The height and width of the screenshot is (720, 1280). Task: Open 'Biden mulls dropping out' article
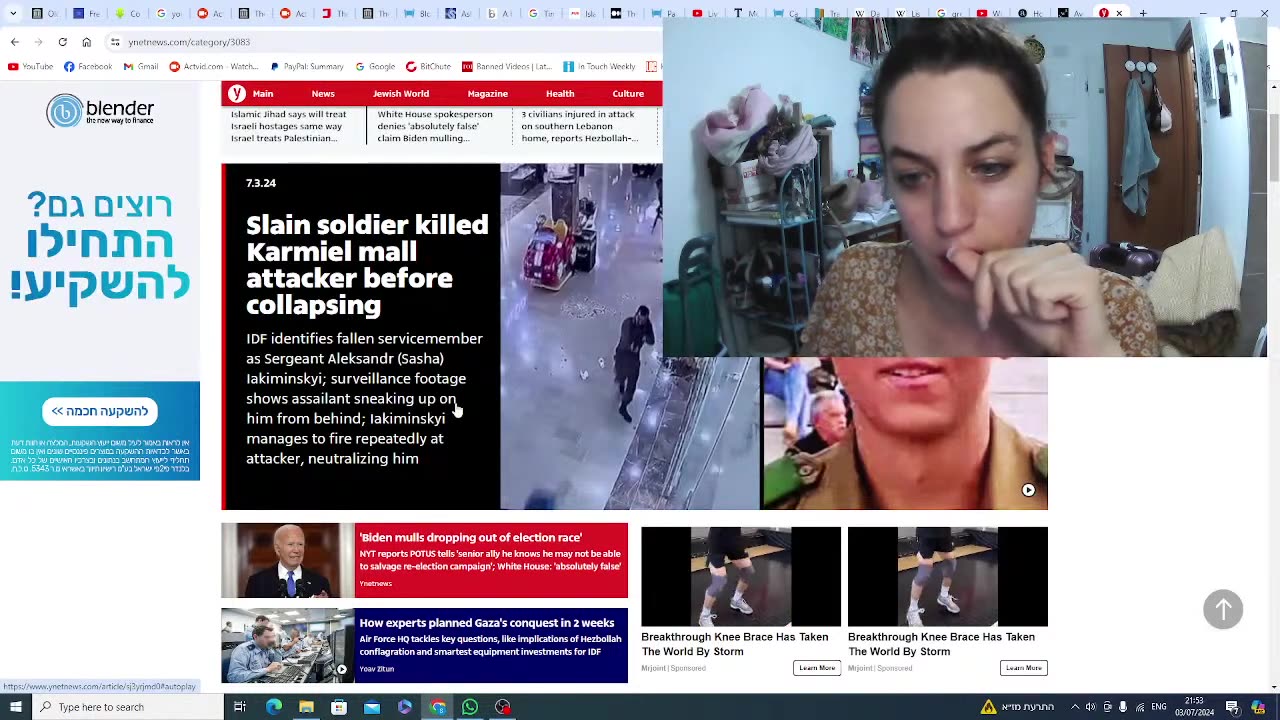pos(491,560)
